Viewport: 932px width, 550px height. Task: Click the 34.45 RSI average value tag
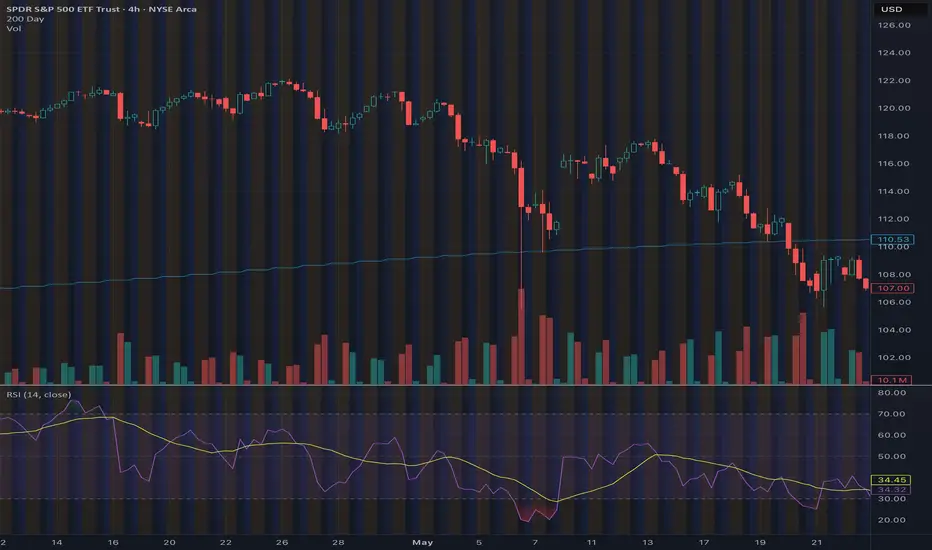pyautogui.click(x=892, y=480)
